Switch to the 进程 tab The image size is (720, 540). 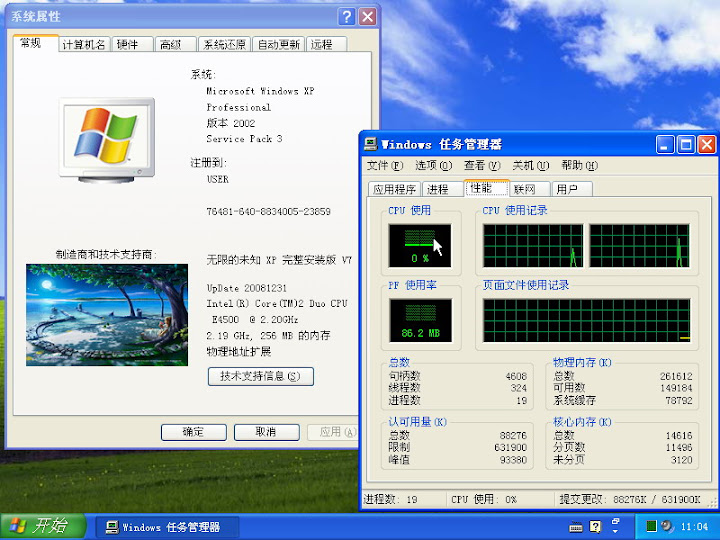click(x=443, y=189)
